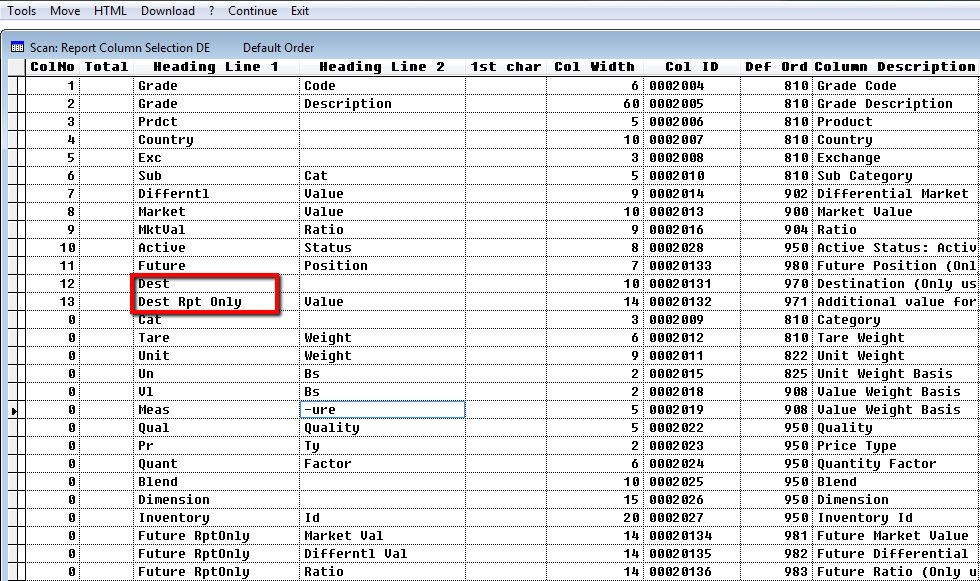Click the 'Dimension' Heading Line 1 cell

216,500
